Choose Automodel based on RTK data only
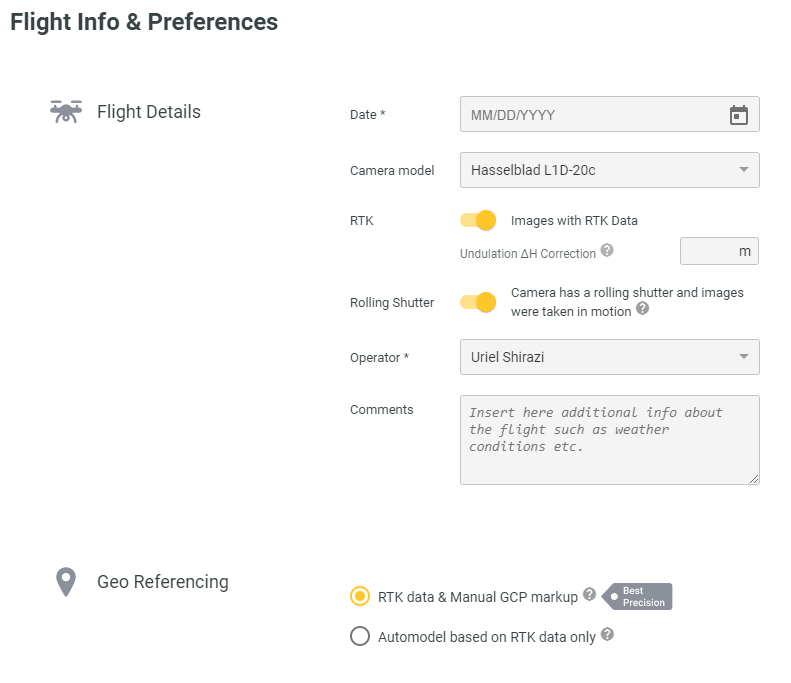791x683 pixels. coord(360,636)
